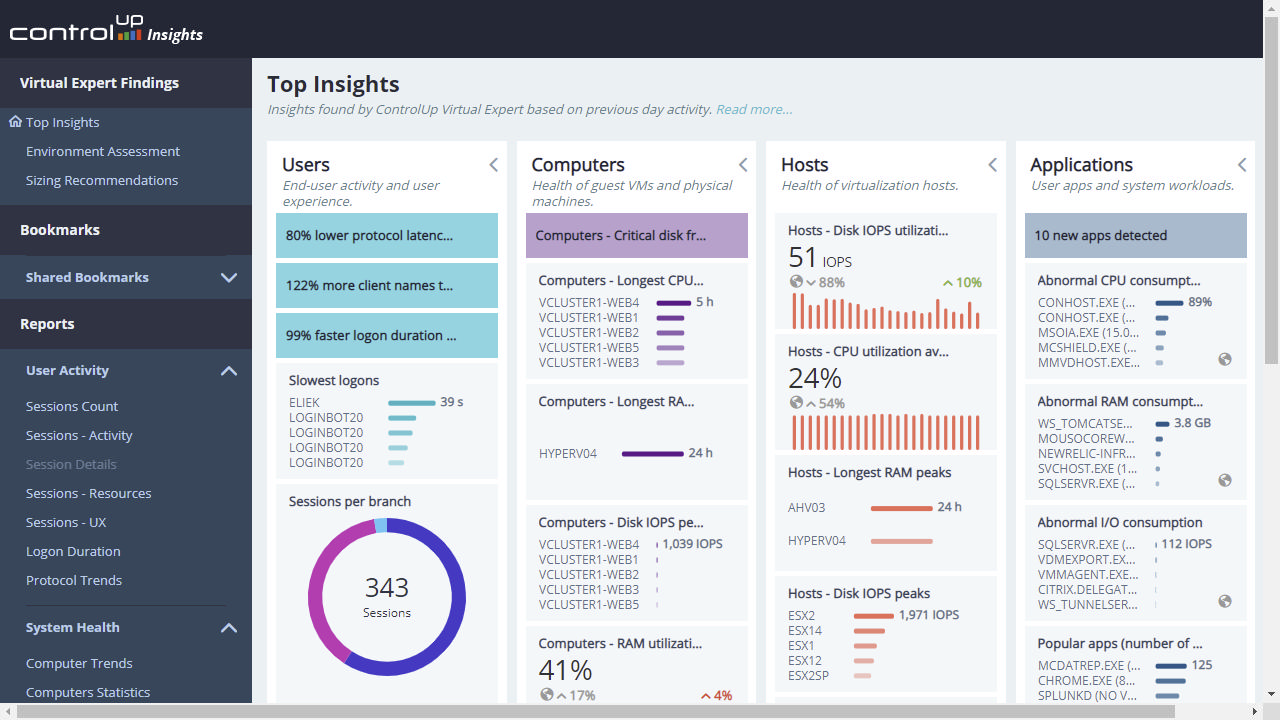Click the home icon beside Top Insights

pos(15,122)
